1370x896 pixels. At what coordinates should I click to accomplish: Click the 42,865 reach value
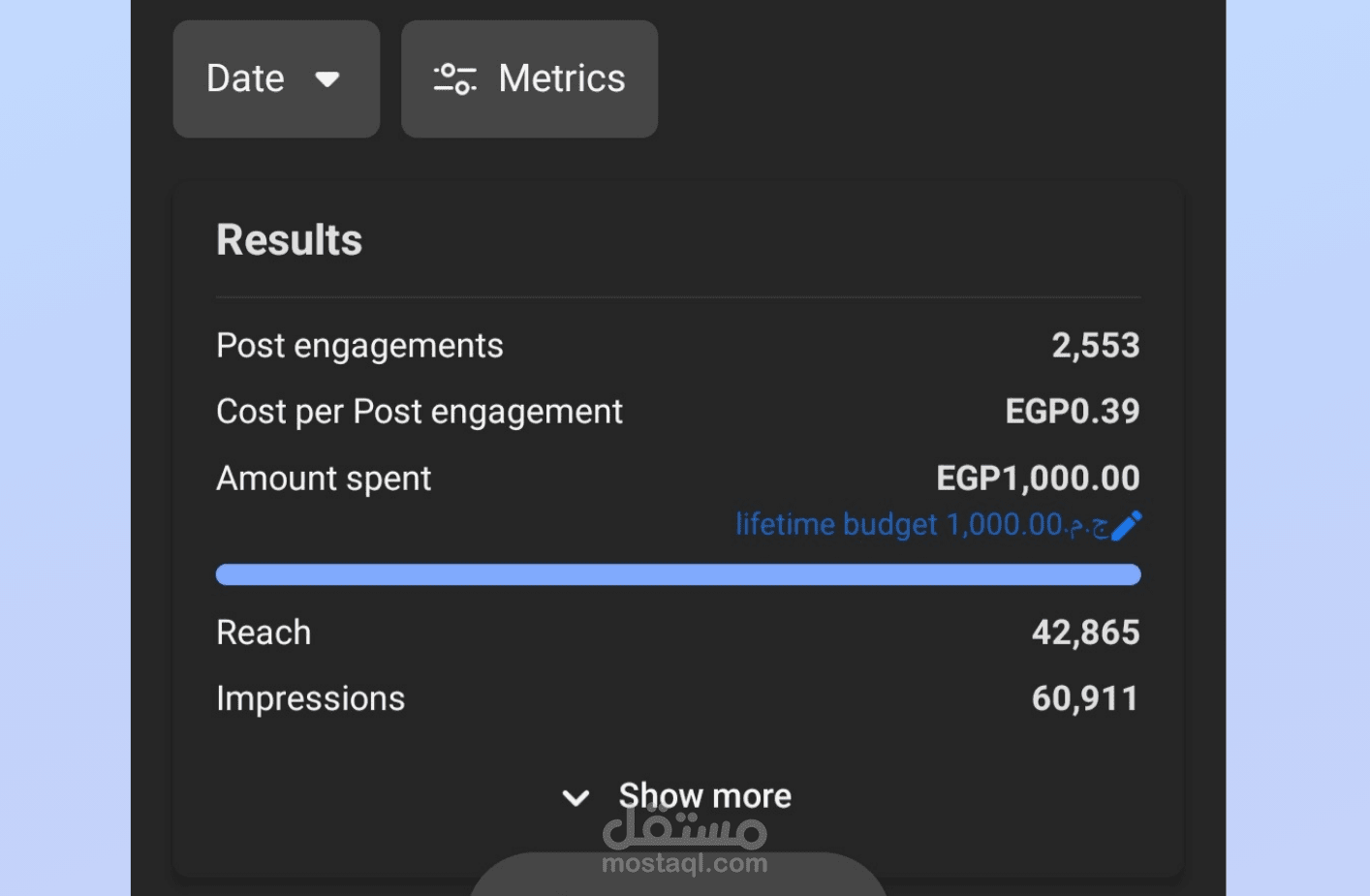(x=1085, y=633)
